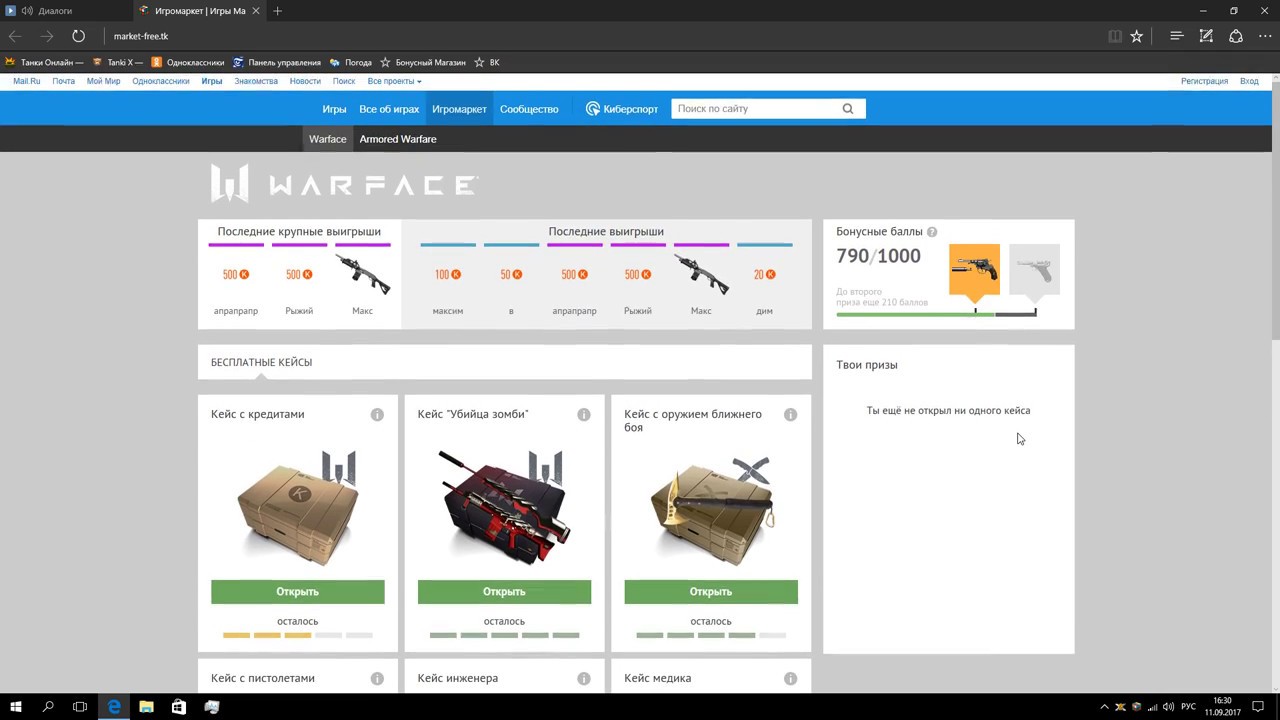
Task: Refresh the market-free.tk page
Action: point(78,36)
